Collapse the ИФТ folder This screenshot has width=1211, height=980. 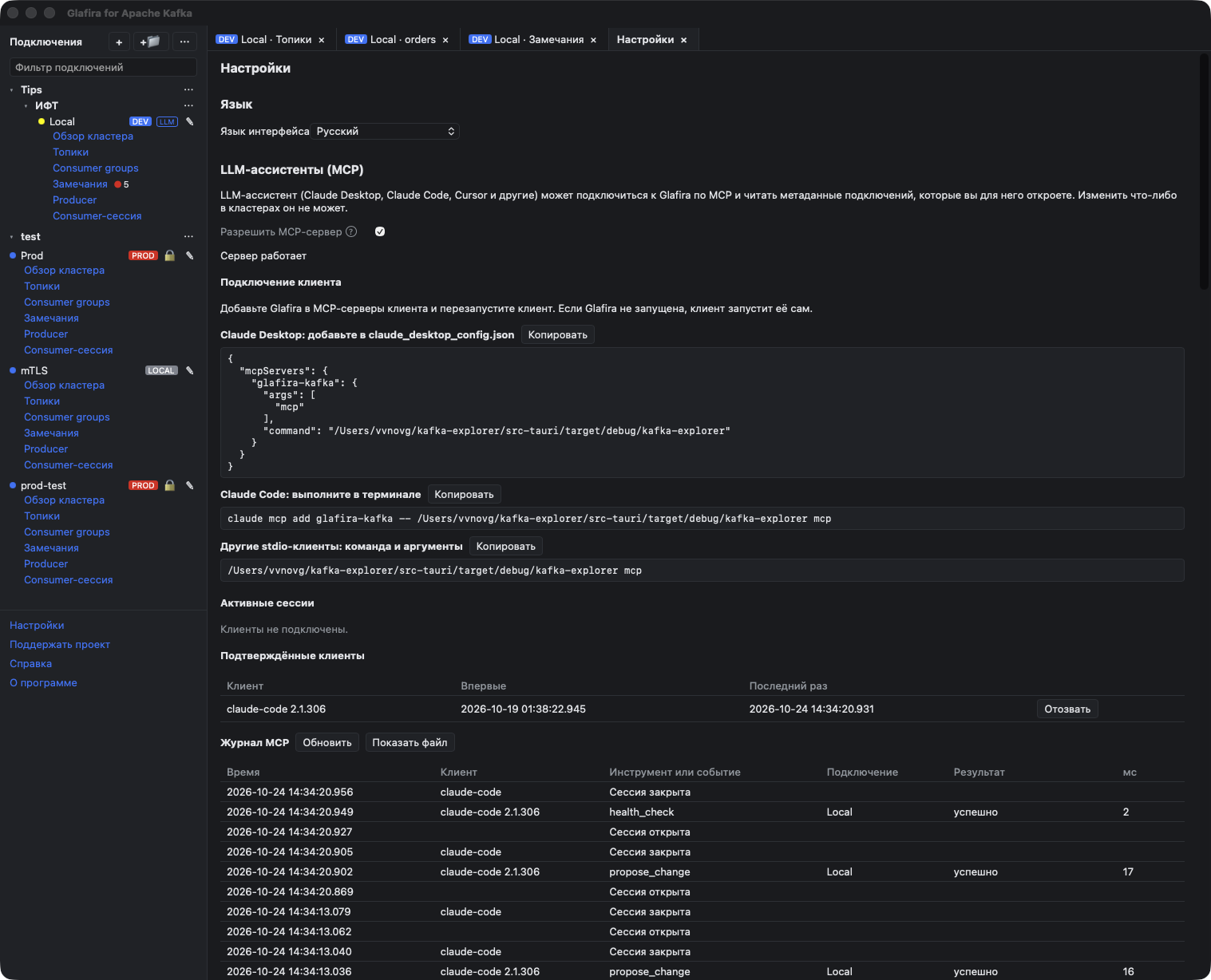point(26,106)
